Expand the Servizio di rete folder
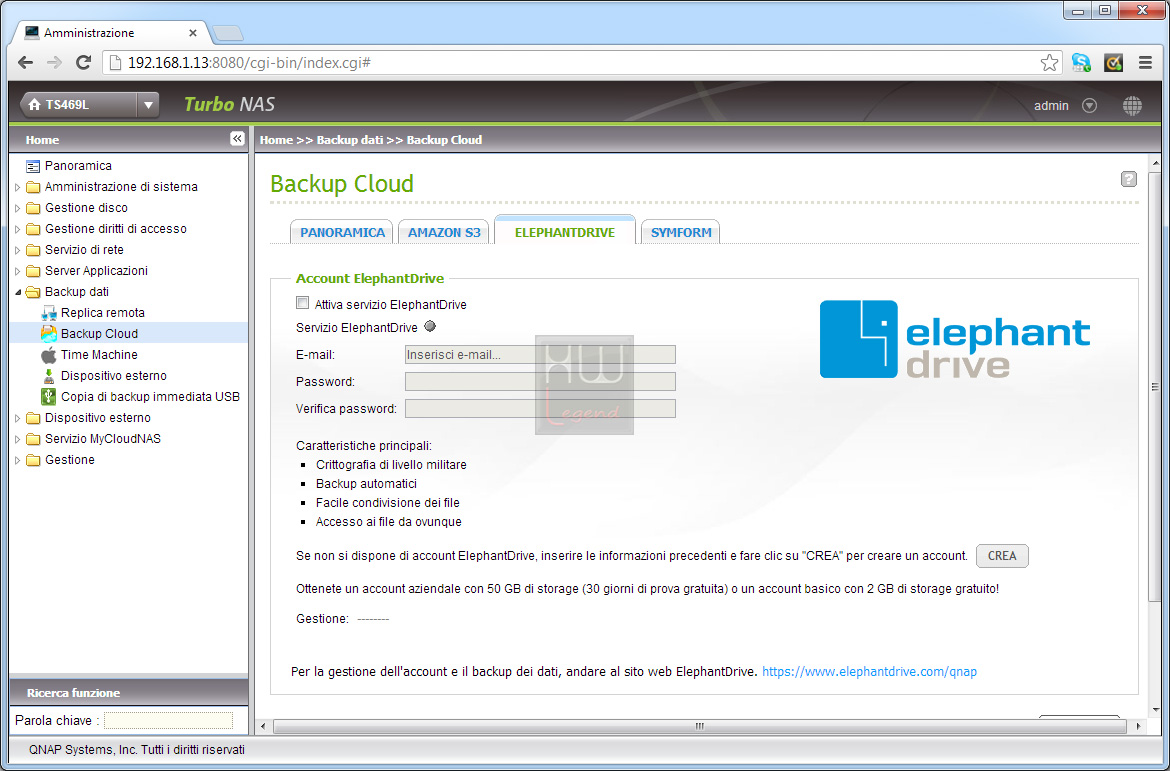1170x771 pixels. pyautogui.click(x=18, y=250)
